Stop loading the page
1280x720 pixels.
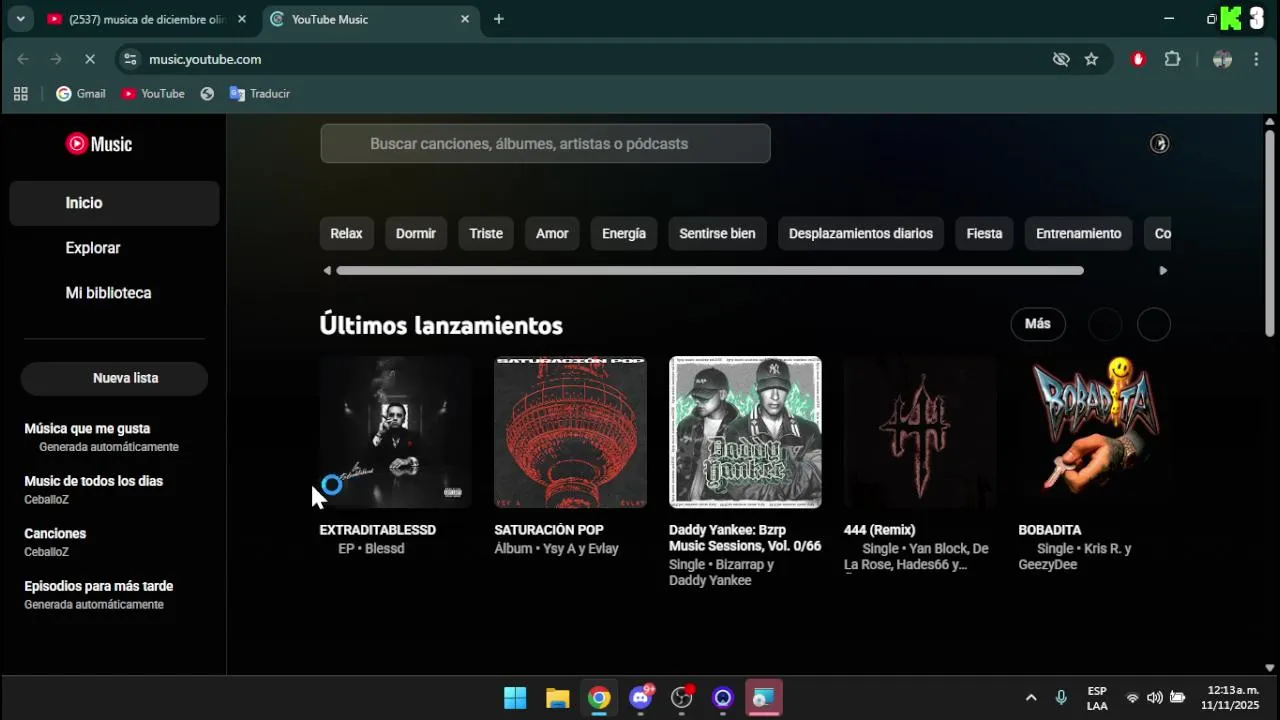tap(89, 59)
